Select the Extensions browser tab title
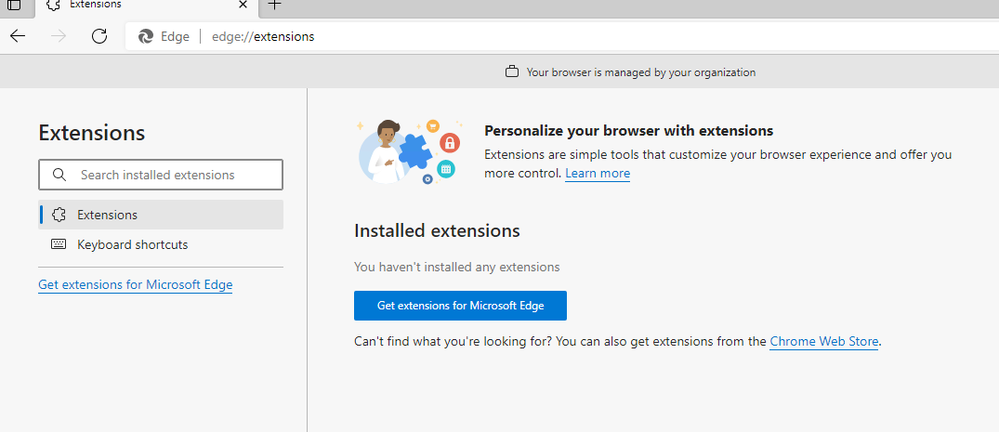This screenshot has height=432, width=999. click(96, 4)
